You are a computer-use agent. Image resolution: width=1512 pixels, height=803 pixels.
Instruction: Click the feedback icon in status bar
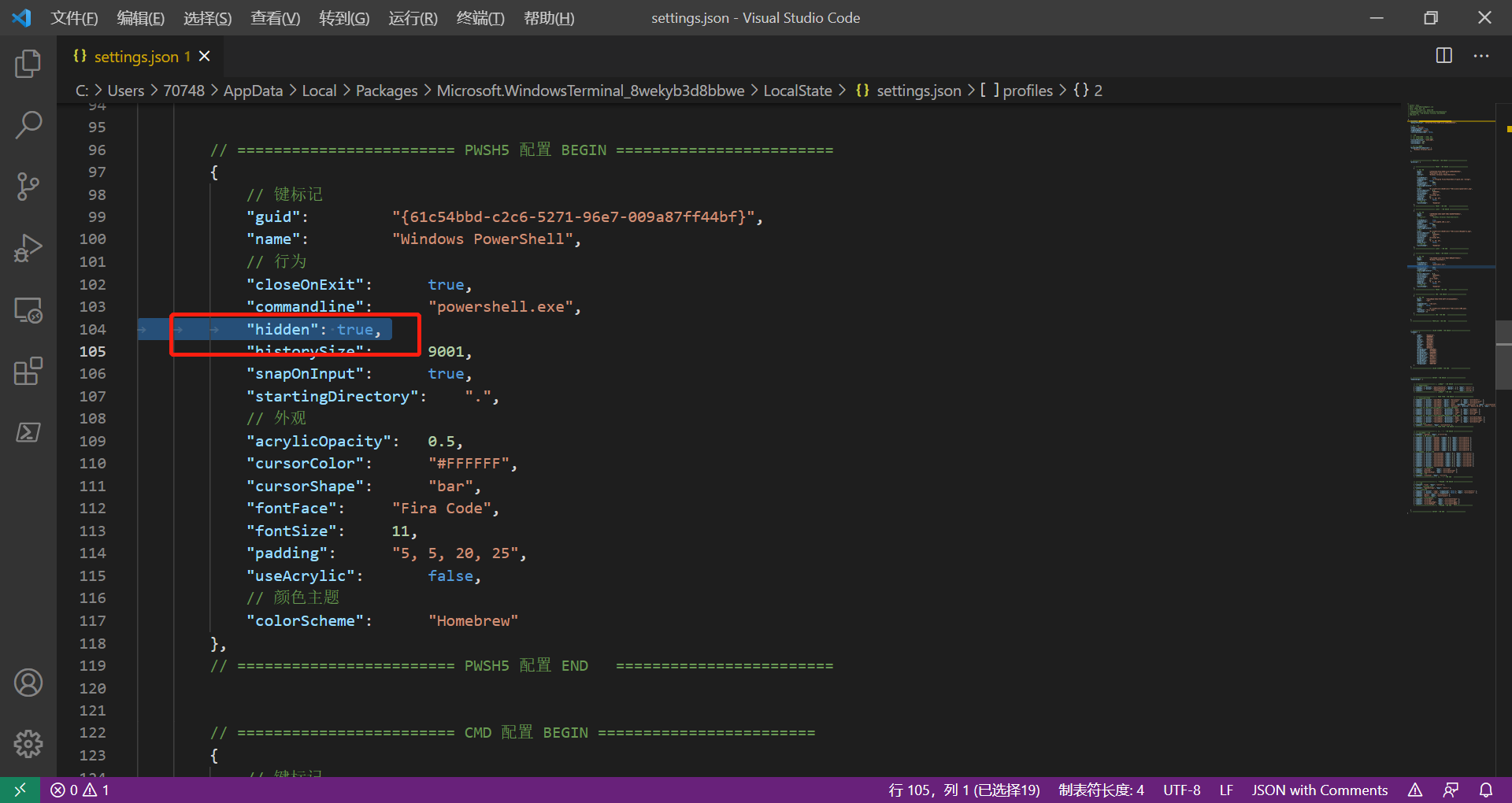click(1451, 790)
